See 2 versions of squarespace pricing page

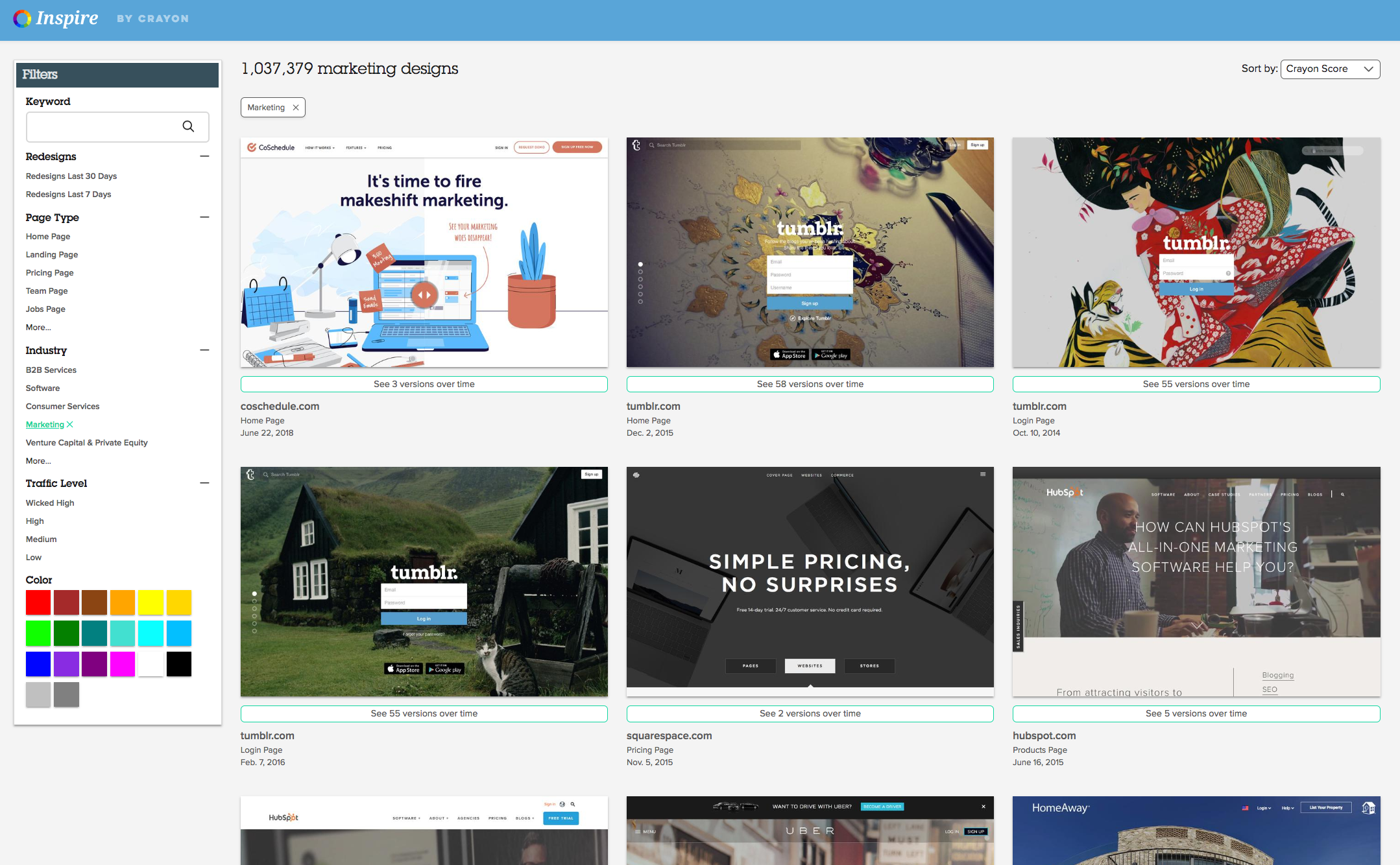[810, 714]
